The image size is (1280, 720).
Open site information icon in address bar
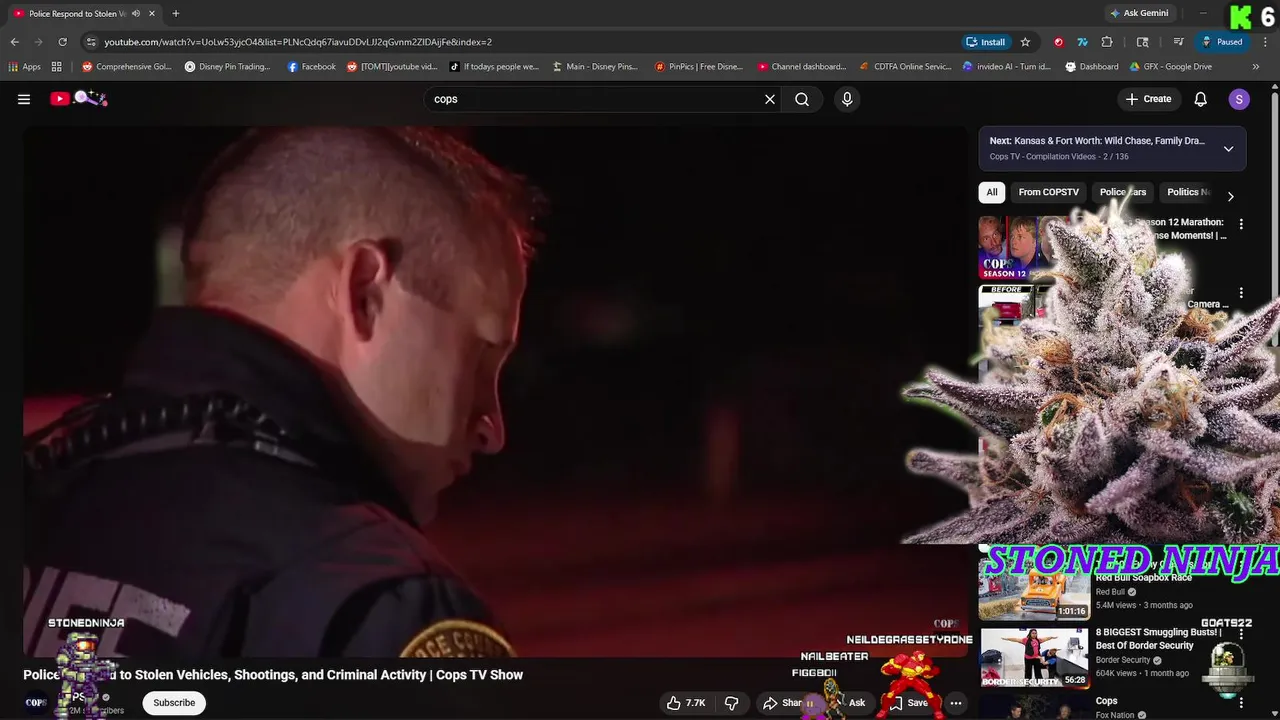[x=91, y=42]
